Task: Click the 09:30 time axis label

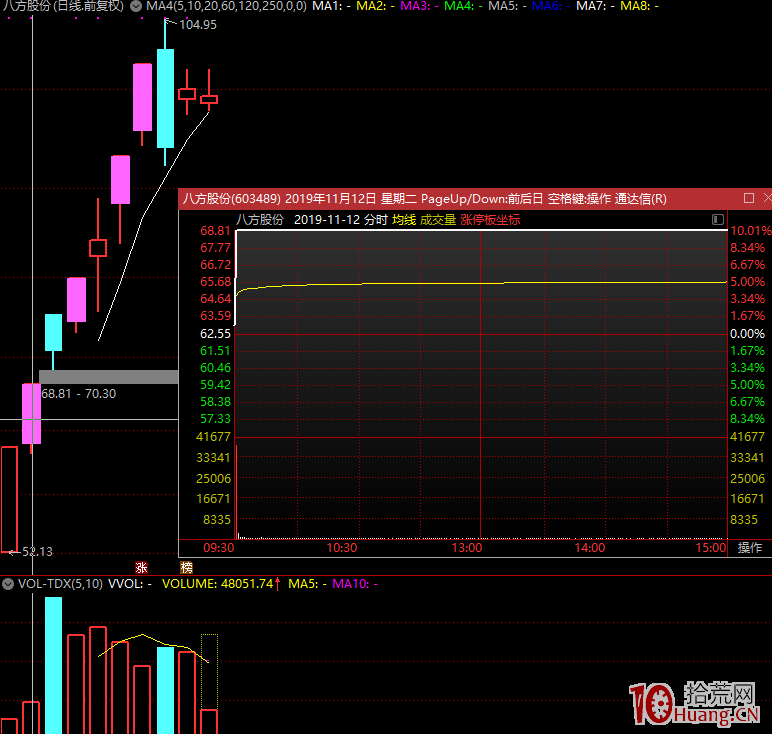Action: point(219,547)
